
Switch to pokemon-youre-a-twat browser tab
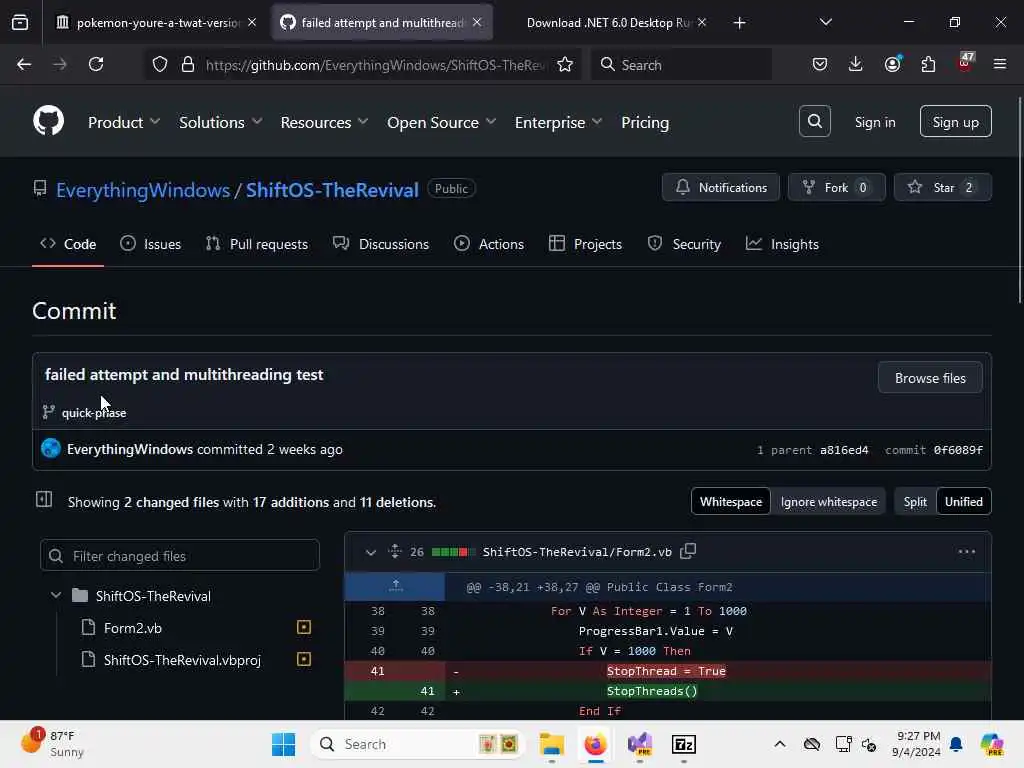pos(155,23)
